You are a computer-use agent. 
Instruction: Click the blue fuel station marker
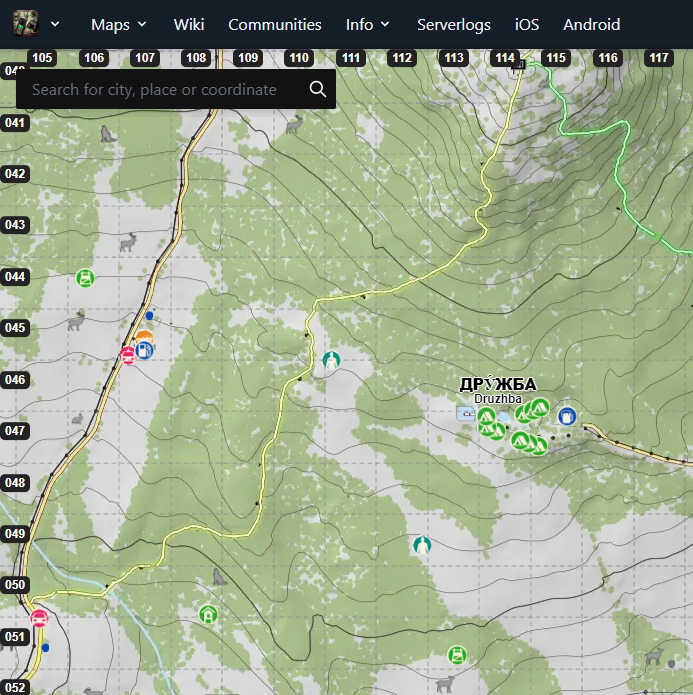coord(144,350)
